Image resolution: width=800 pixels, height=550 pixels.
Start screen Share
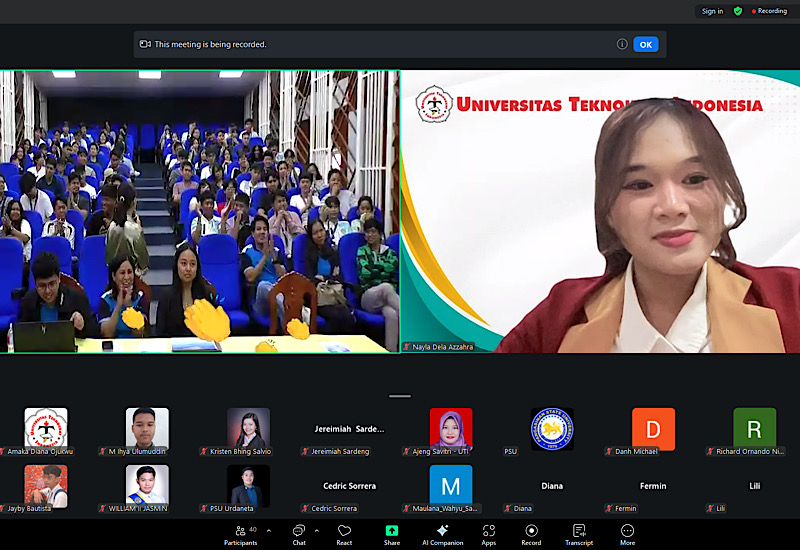point(392,535)
